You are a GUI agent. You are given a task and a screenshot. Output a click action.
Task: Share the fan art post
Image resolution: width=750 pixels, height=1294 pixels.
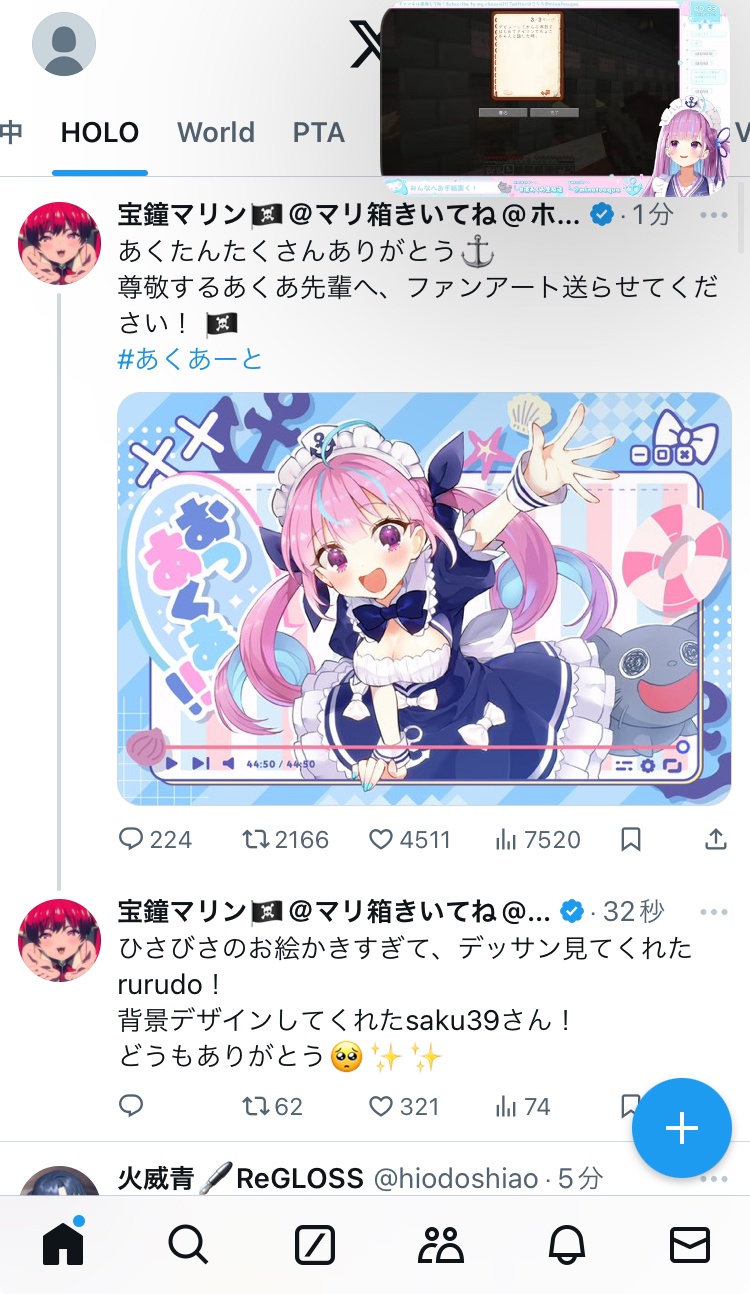point(715,839)
